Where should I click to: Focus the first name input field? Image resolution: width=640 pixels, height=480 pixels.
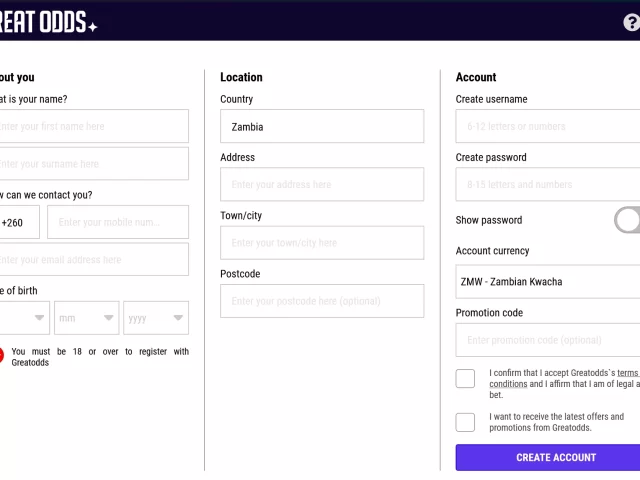(94, 126)
